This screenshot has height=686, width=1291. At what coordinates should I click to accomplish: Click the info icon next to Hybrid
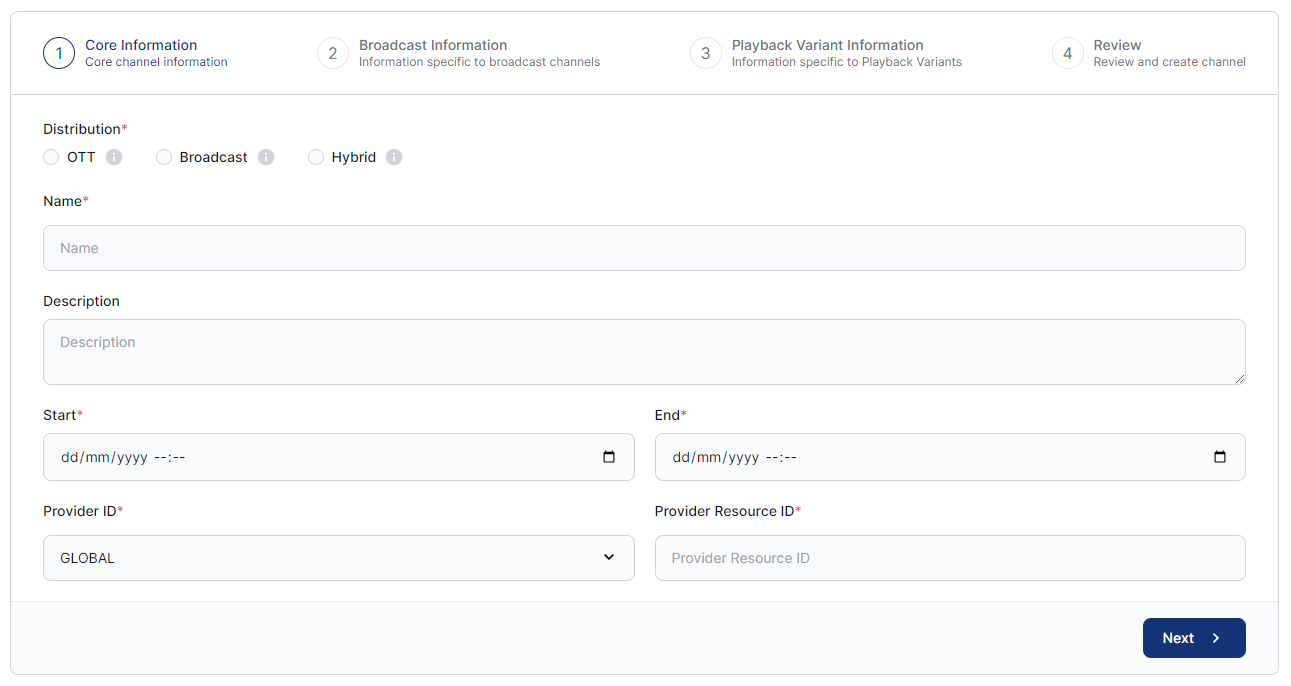click(x=394, y=157)
